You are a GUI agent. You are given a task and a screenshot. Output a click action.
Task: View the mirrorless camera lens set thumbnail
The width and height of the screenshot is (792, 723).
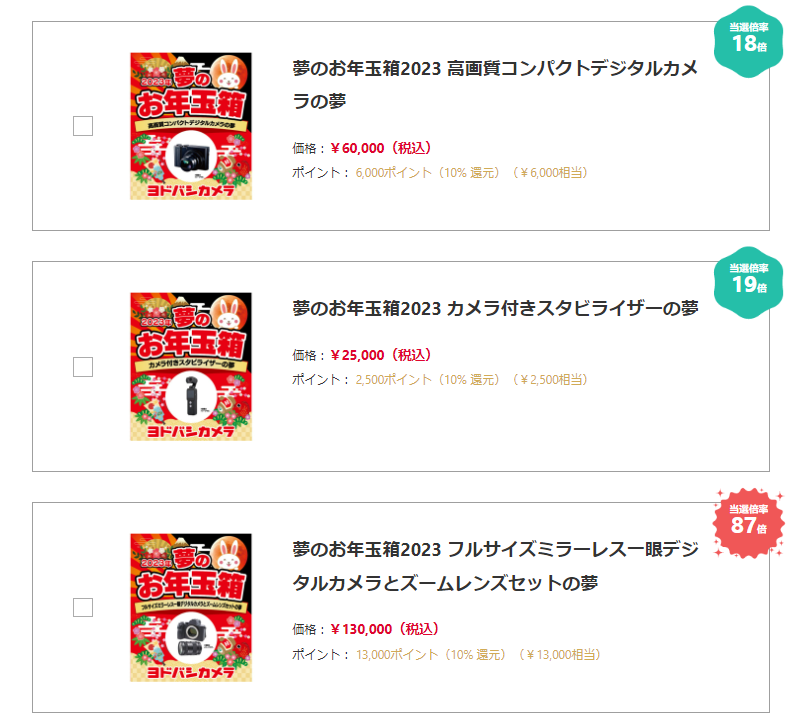pos(191,608)
